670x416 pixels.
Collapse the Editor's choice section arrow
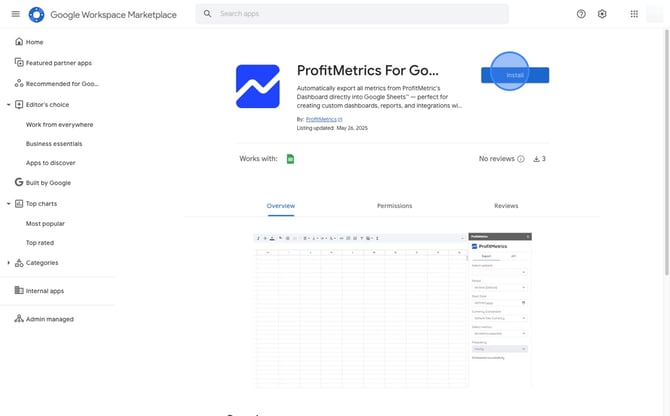tap(8, 105)
